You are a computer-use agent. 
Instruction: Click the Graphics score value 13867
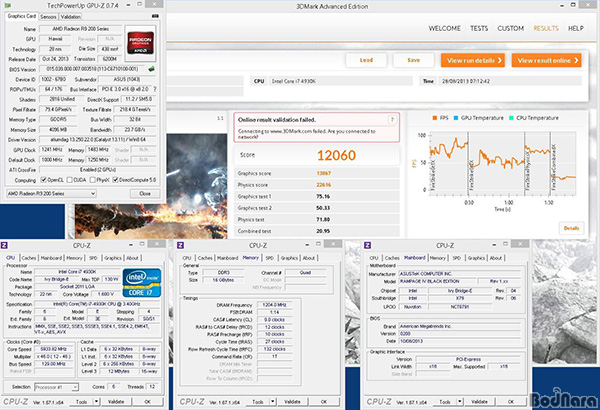point(324,173)
